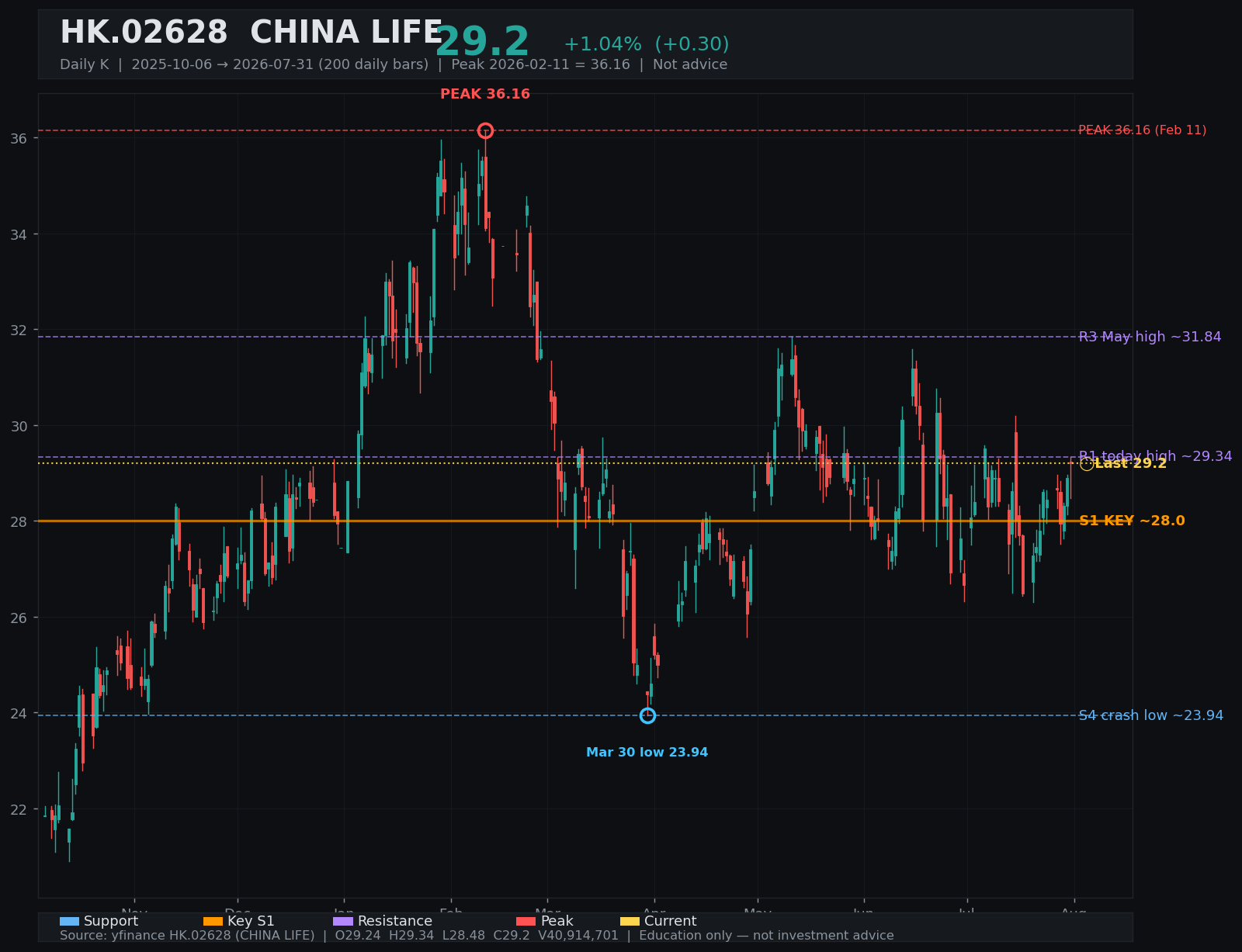Click the y-axis tick label 36
This screenshot has height=952, width=1242.
[x=19, y=138]
